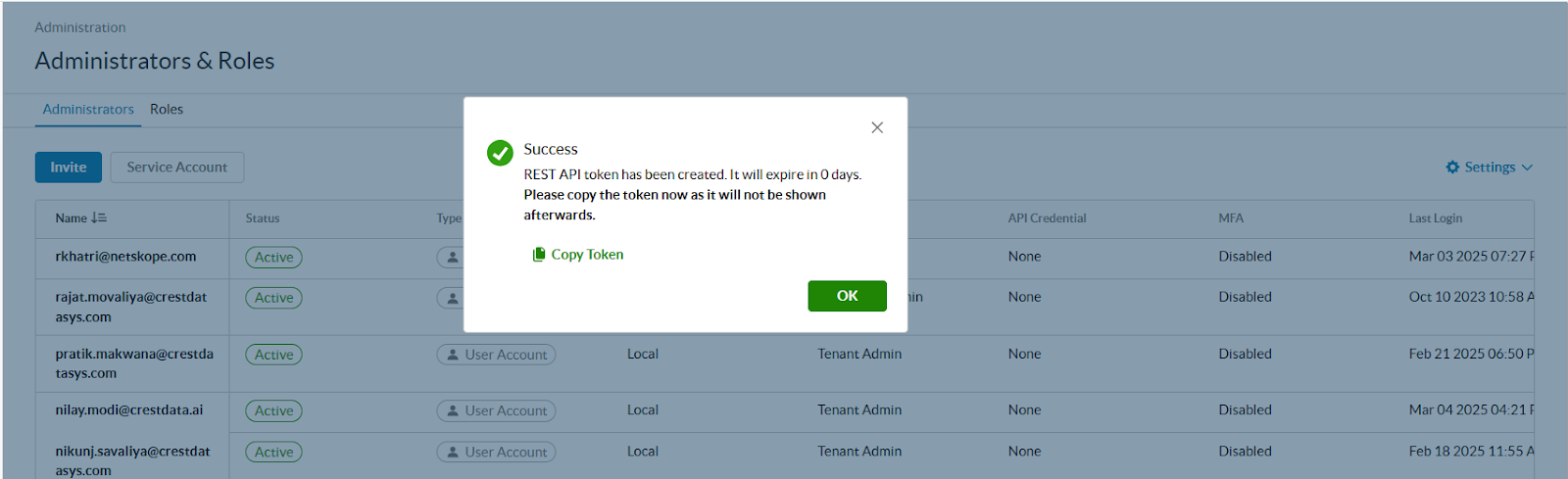Sort by Name column sort icon

(x=99, y=218)
